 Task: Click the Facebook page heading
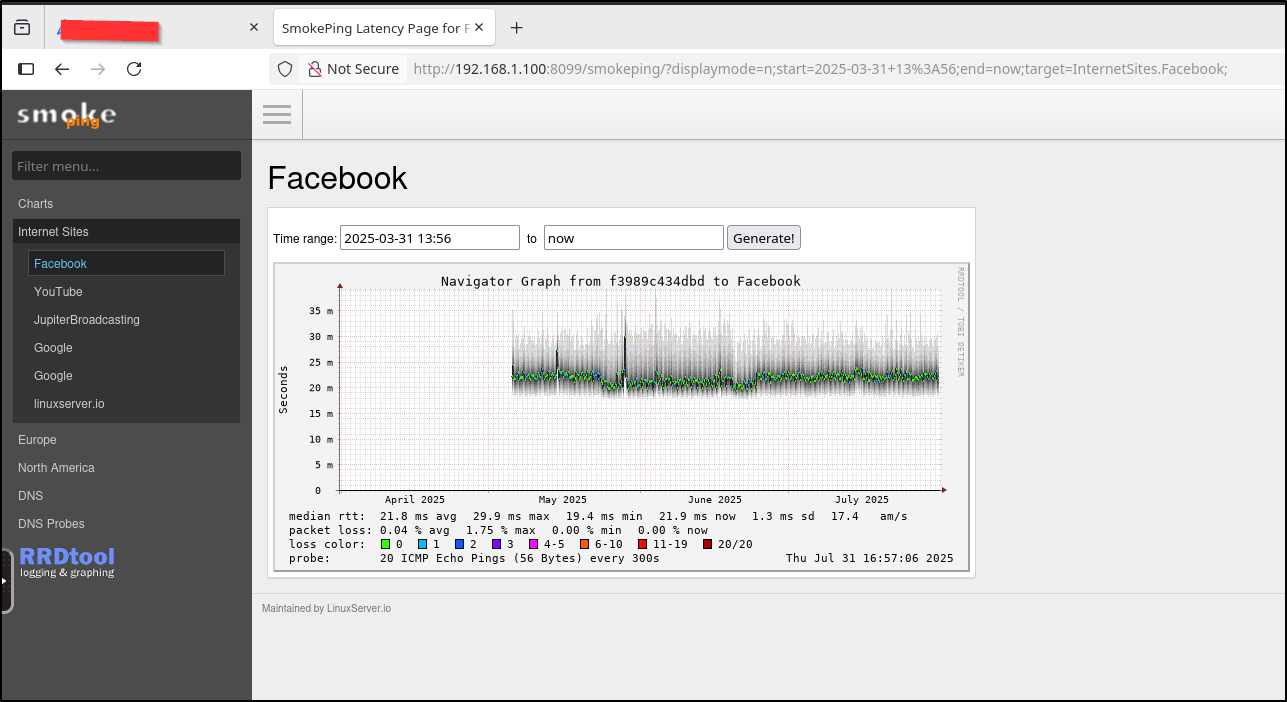[x=337, y=178]
